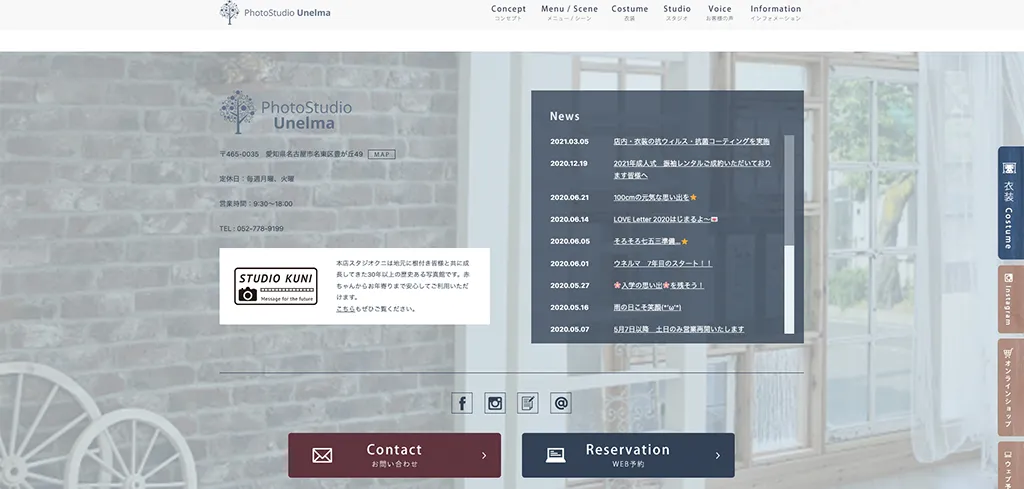Open the Instagram side tab
The height and width of the screenshot is (489, 1024).
tap(1010, 299)
